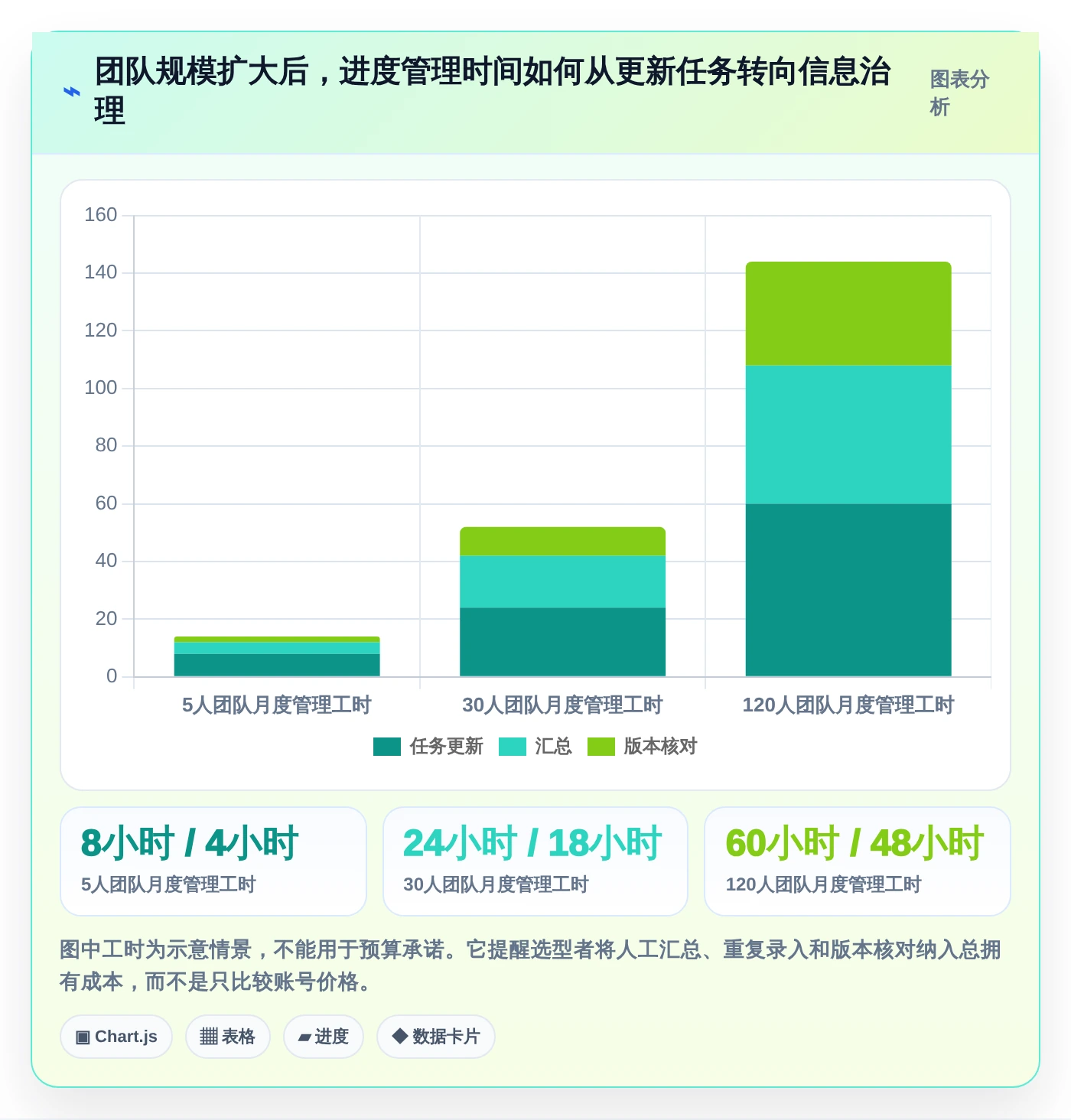Click the dark teal 任务更新 segment of 120人 bar
Viewport: 1071px width, 1120px height.
848,590
